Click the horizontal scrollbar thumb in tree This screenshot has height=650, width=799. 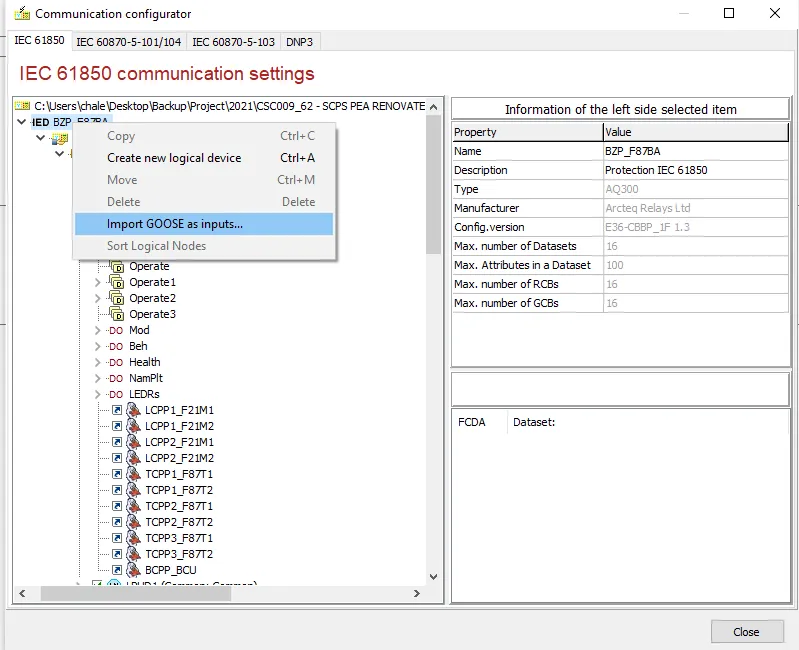136,593
